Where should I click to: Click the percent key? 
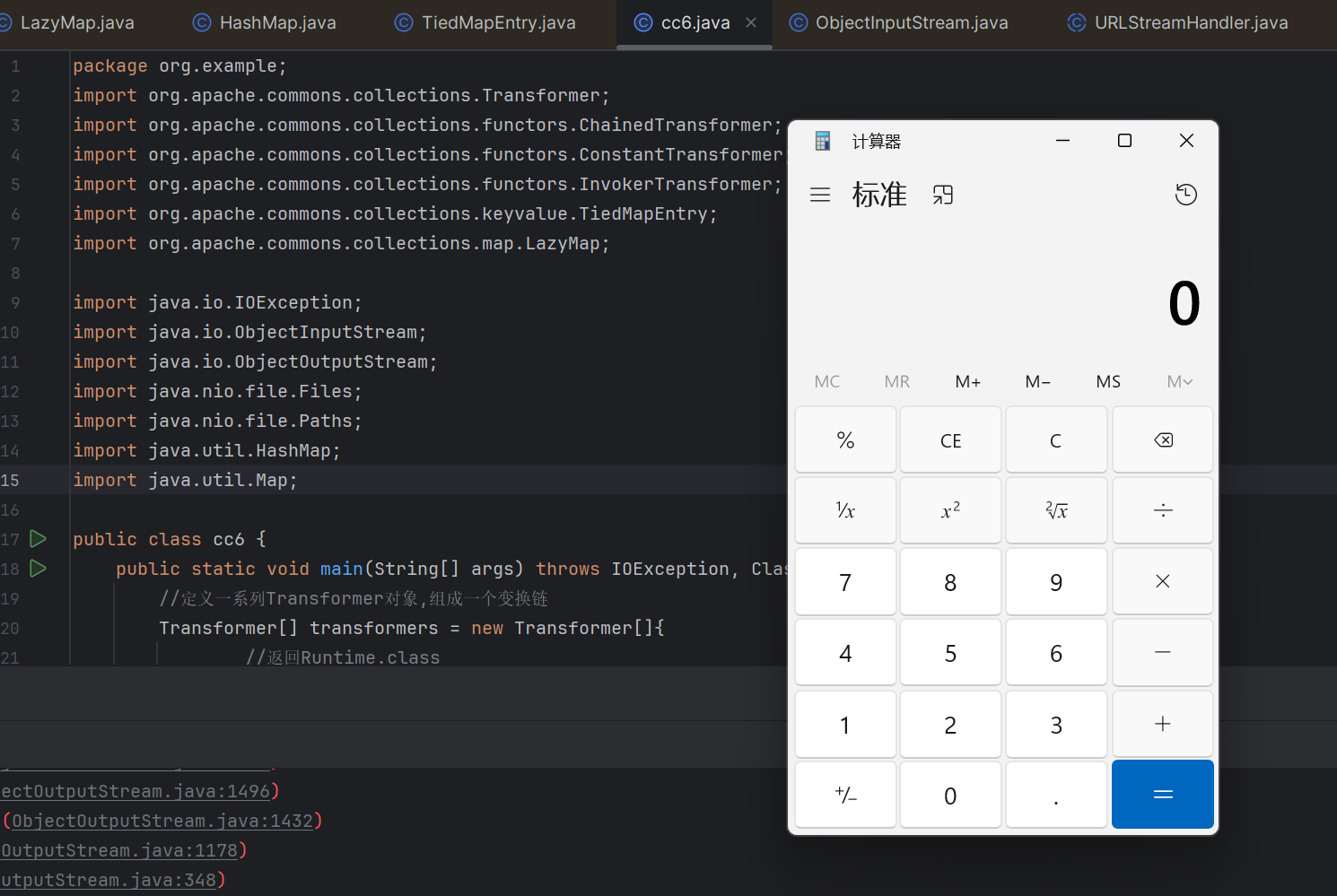(845, 439)
